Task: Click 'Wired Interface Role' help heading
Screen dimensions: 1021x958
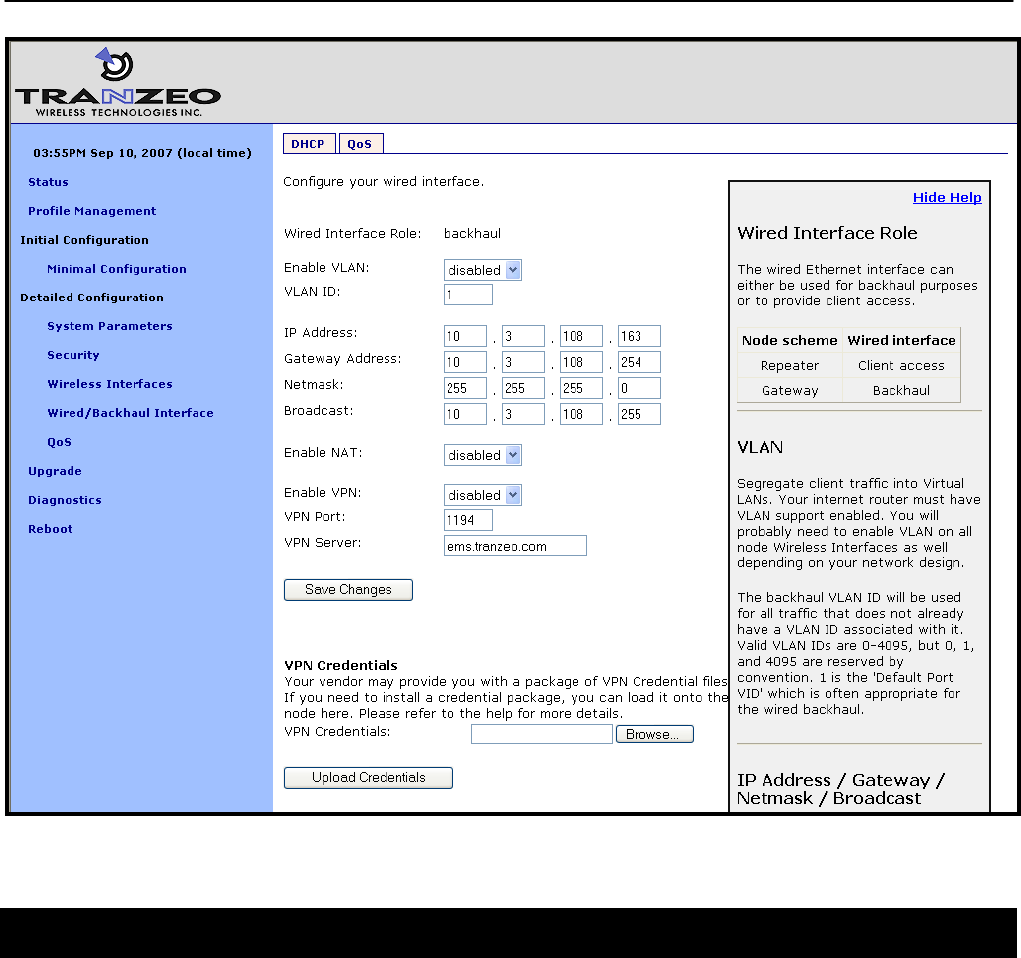Action: pos(827,233)
